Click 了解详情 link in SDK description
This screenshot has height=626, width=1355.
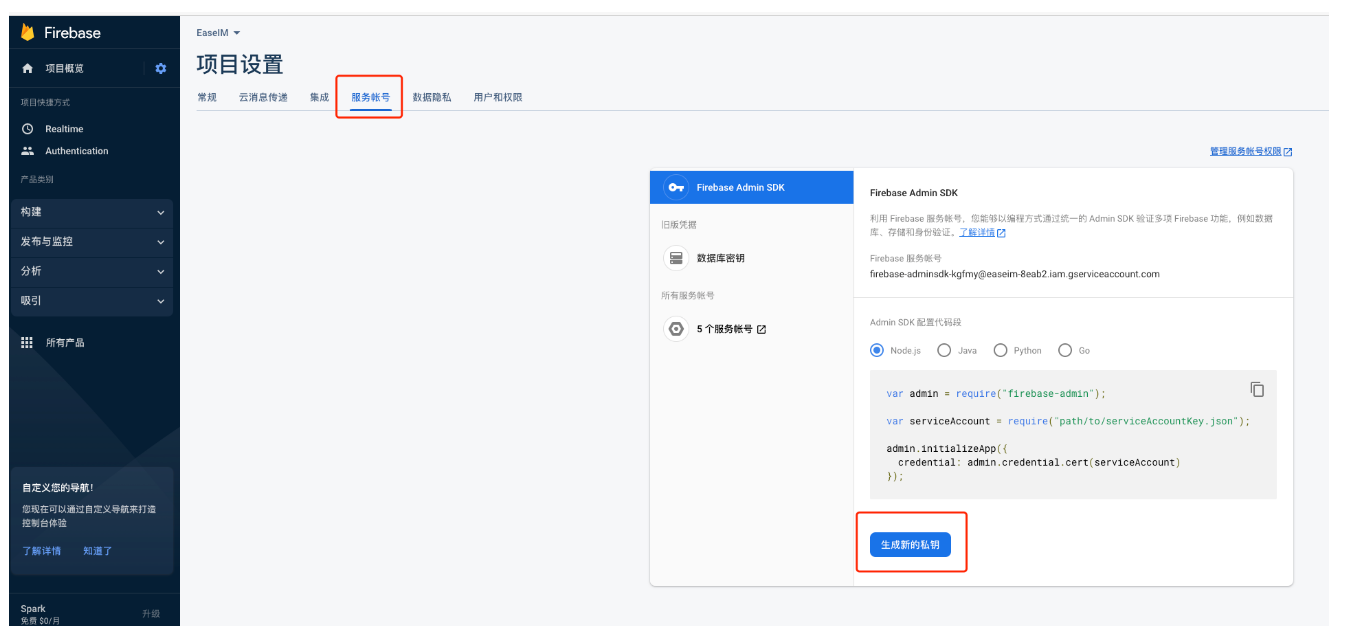[x=977, y=232]
